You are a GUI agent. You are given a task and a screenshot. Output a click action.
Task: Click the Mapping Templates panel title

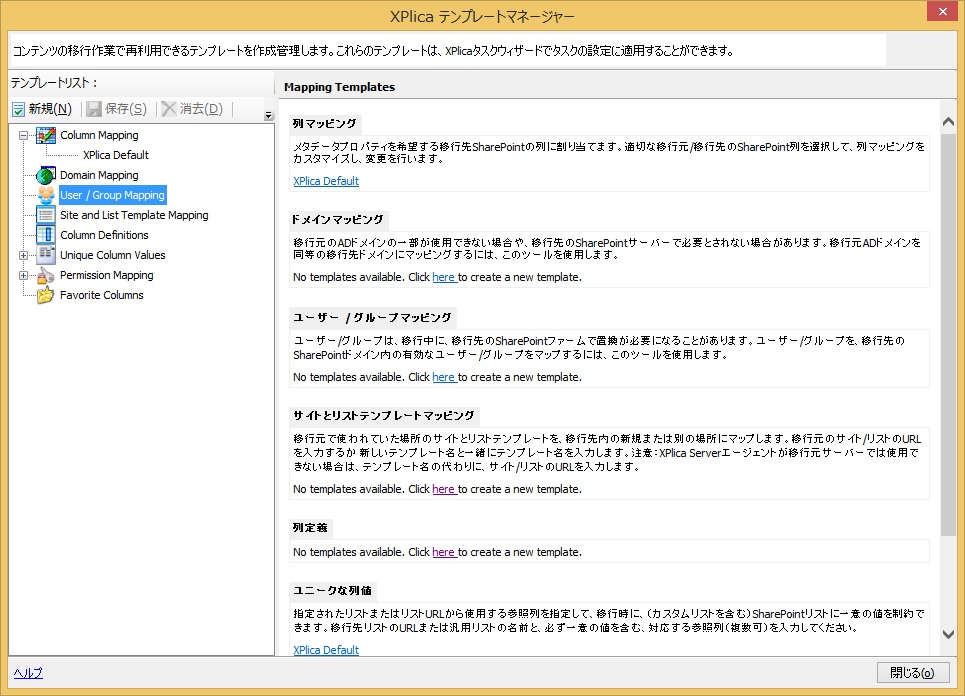pos(340,87)
